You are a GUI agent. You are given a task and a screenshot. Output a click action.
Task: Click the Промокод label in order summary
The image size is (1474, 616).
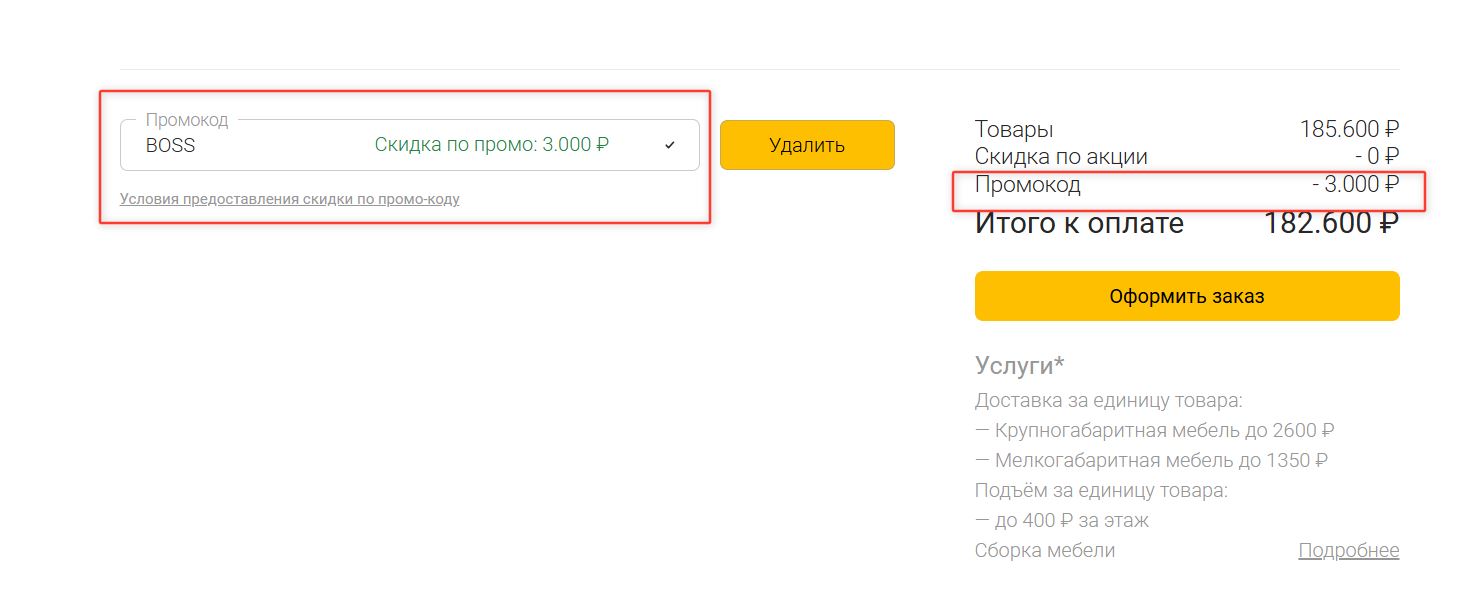[x=1027, y=185]
